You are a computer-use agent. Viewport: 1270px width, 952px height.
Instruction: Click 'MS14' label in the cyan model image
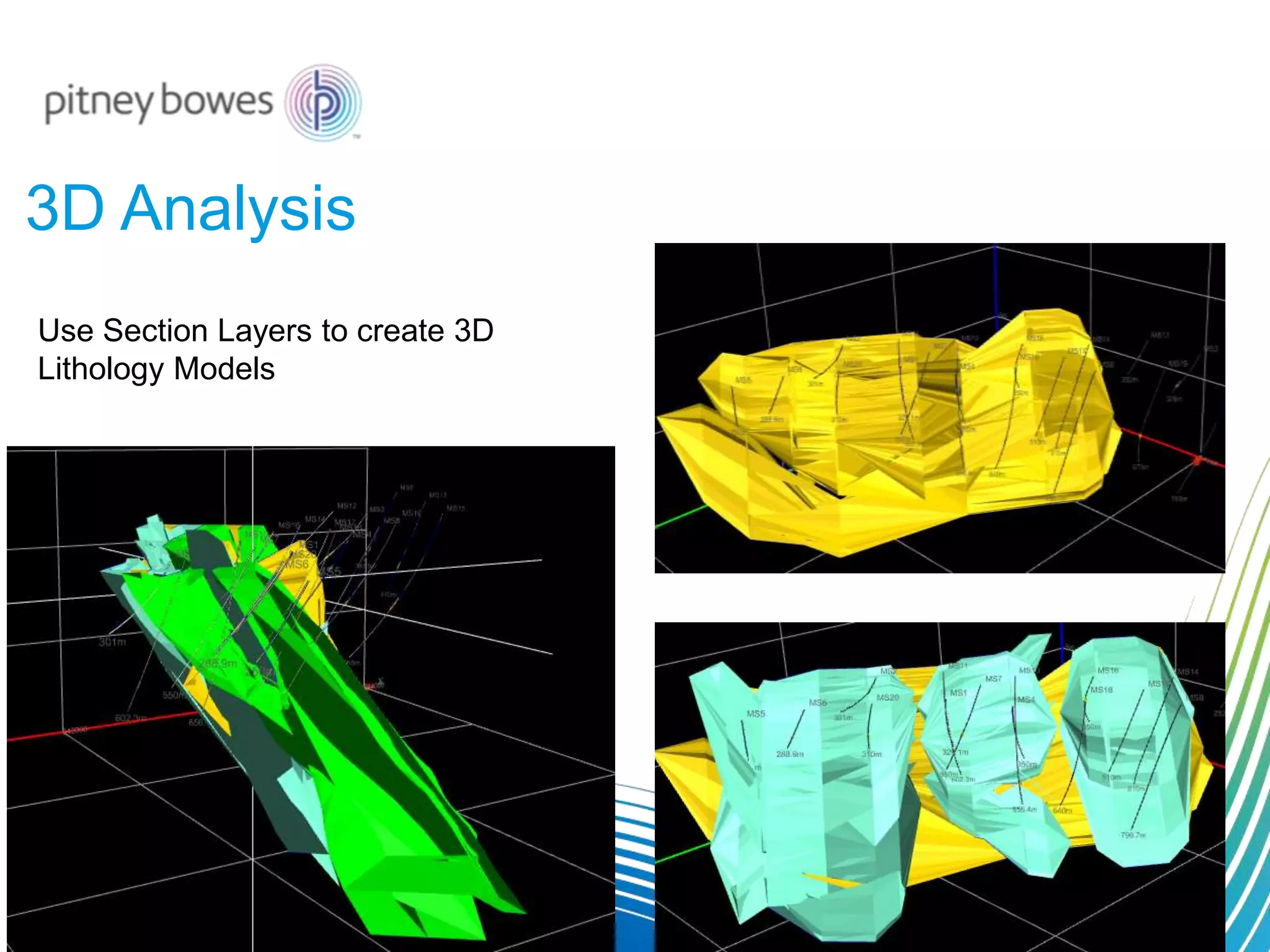(1188, 672)
